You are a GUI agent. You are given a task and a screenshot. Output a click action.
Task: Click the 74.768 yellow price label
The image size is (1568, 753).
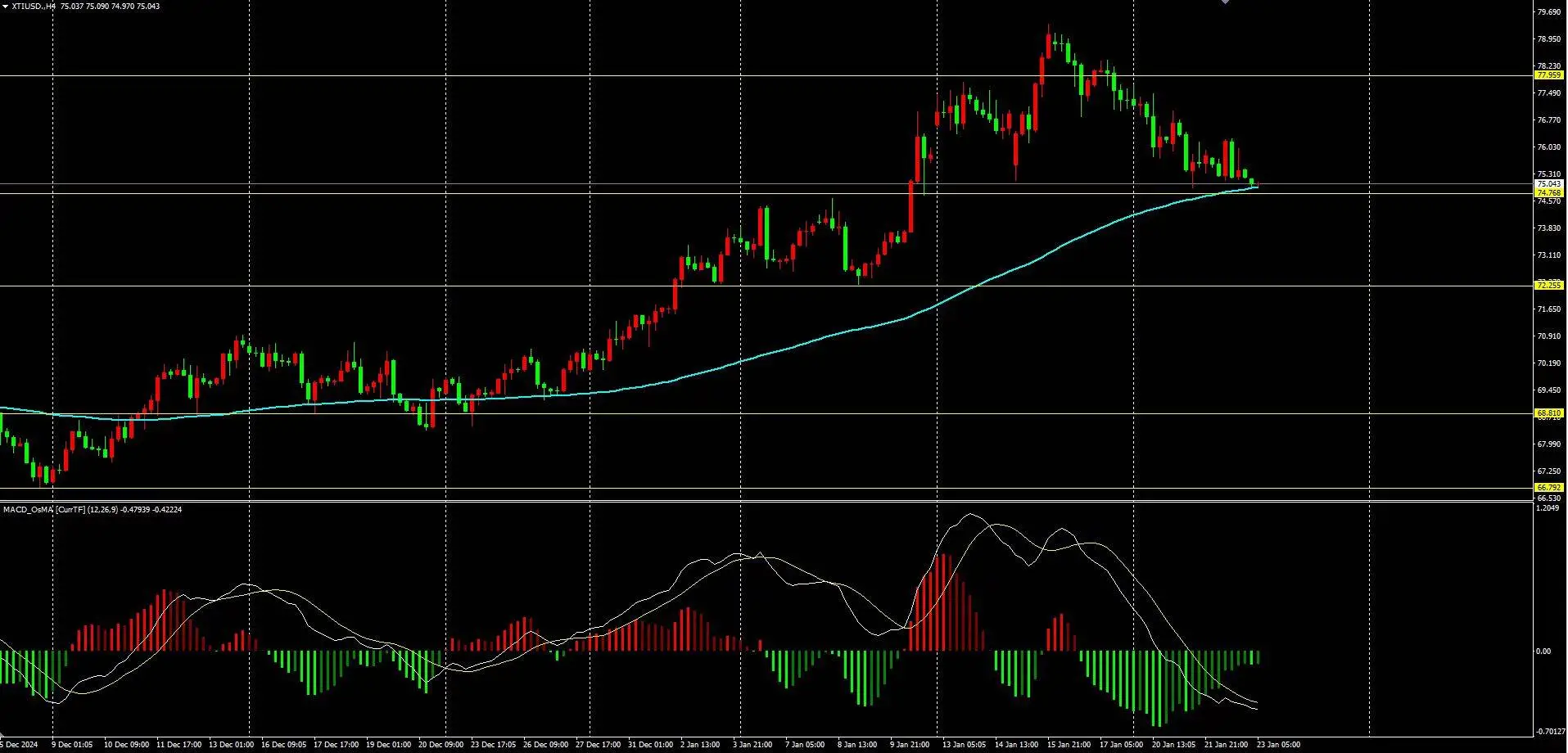[x=1548, y=193]
